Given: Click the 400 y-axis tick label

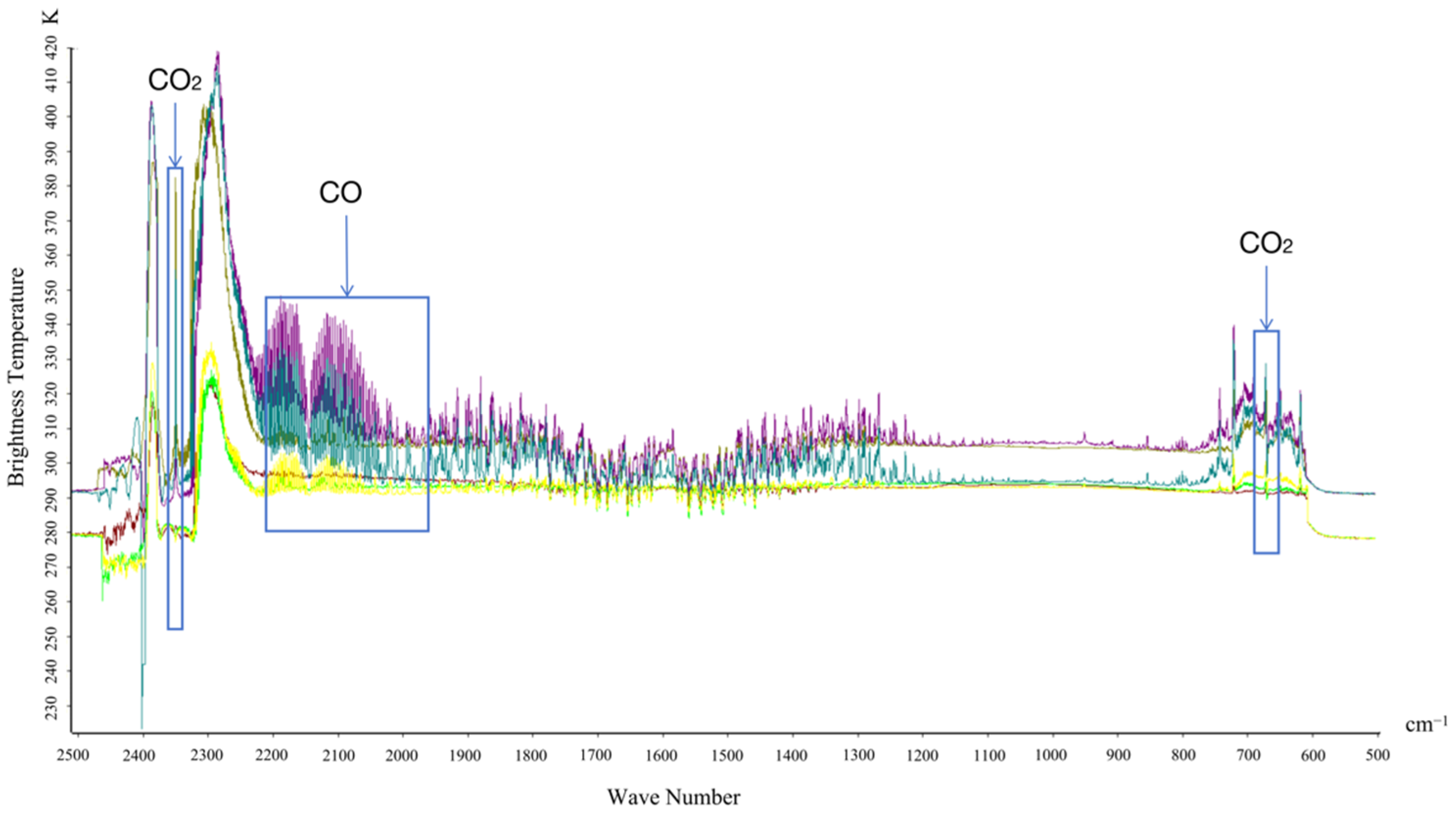Looking at the screenshot, I should pyautogui.click(x=51, y=117).
